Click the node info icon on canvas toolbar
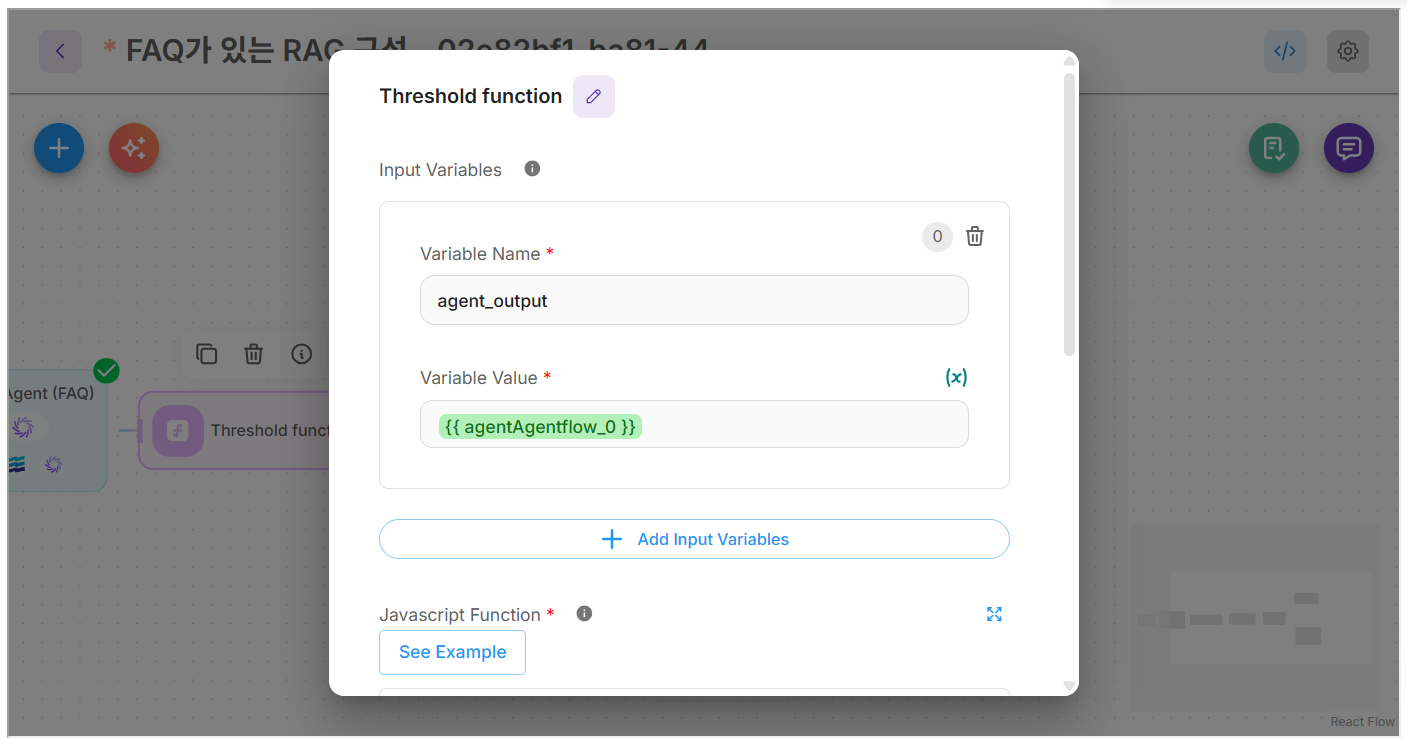 (301, 354)
